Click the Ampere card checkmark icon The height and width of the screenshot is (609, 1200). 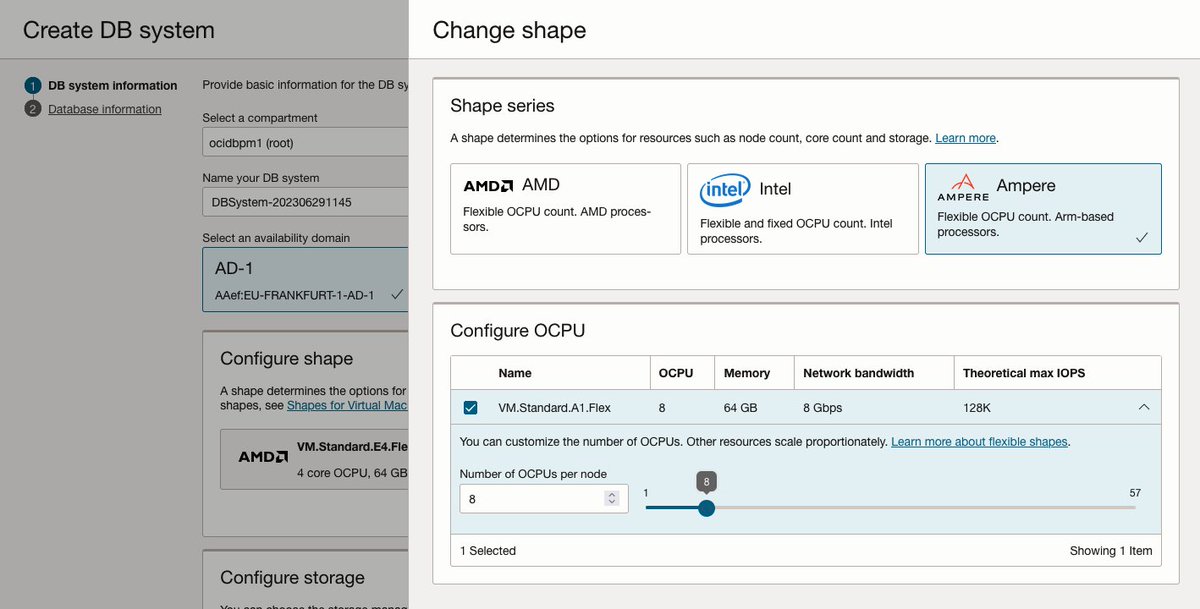pos(1141,238)
